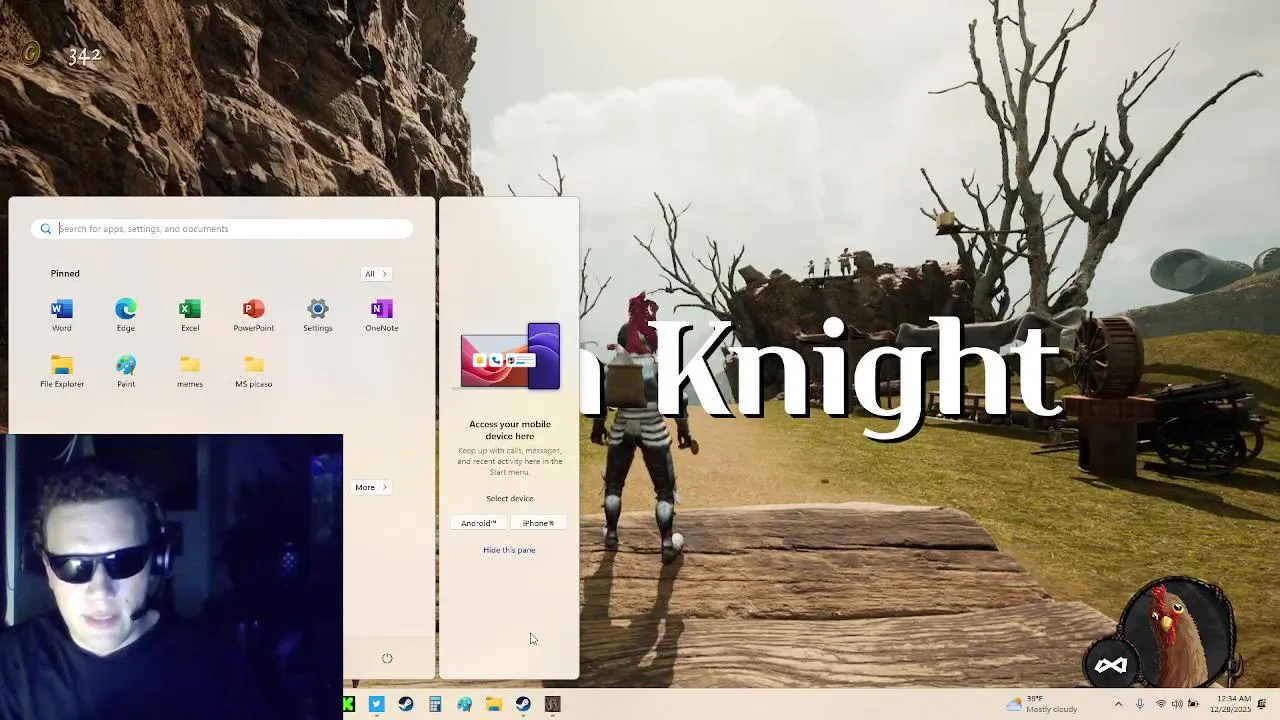The width and height of the screenshot is (1280, 720).
Task: Open the weather widget showing Mostly cloudy
Action: tap(1042, 704)
